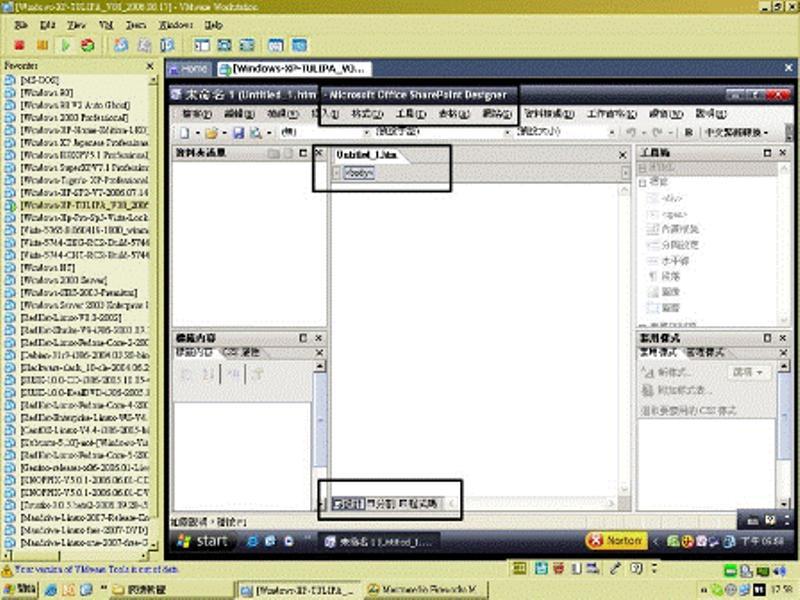
Task: Open the Chinese conversion (中文繁簡轉換) dropdown
Action: 736,132
